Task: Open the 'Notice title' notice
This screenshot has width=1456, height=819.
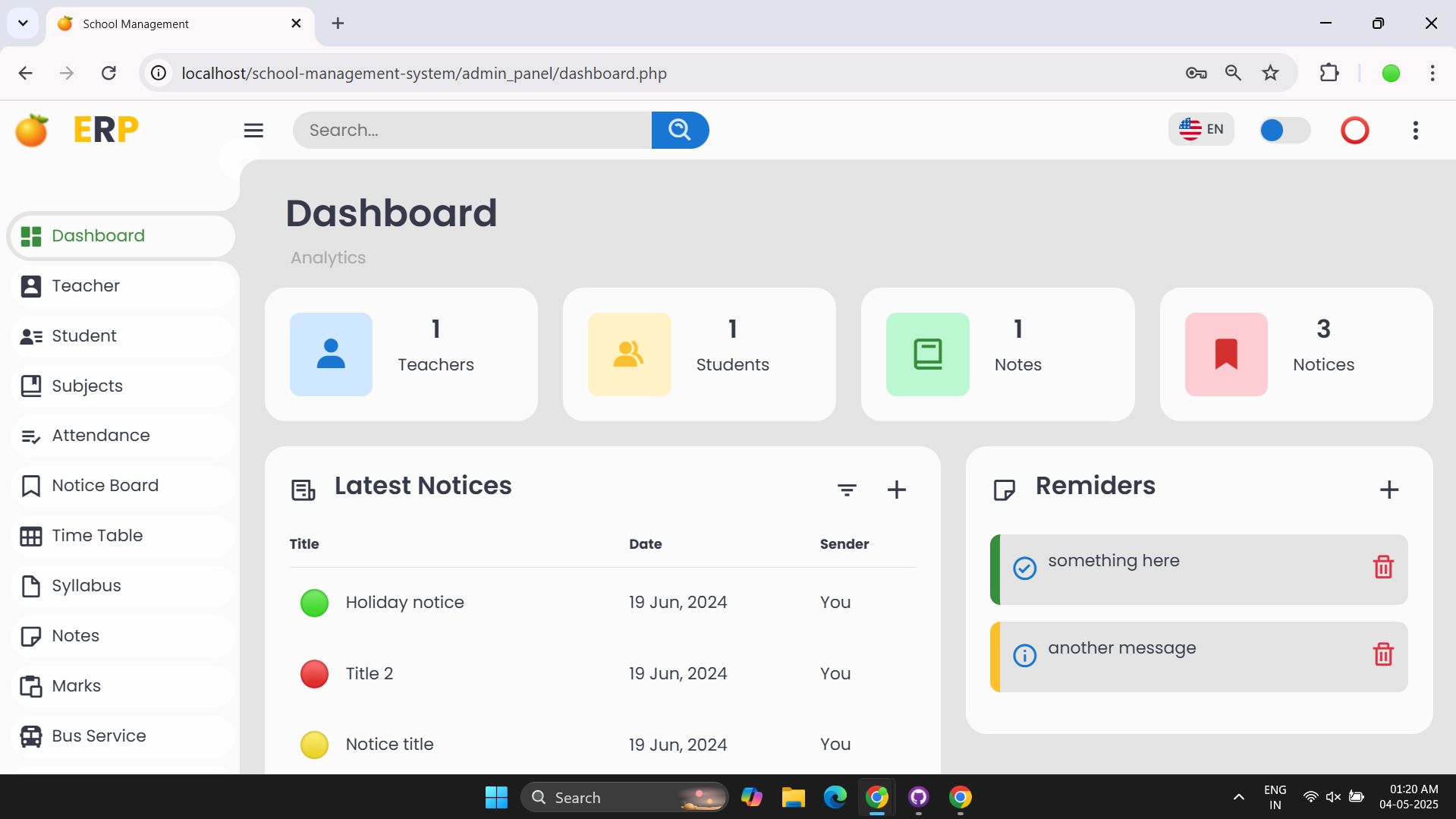Action: 389,745
